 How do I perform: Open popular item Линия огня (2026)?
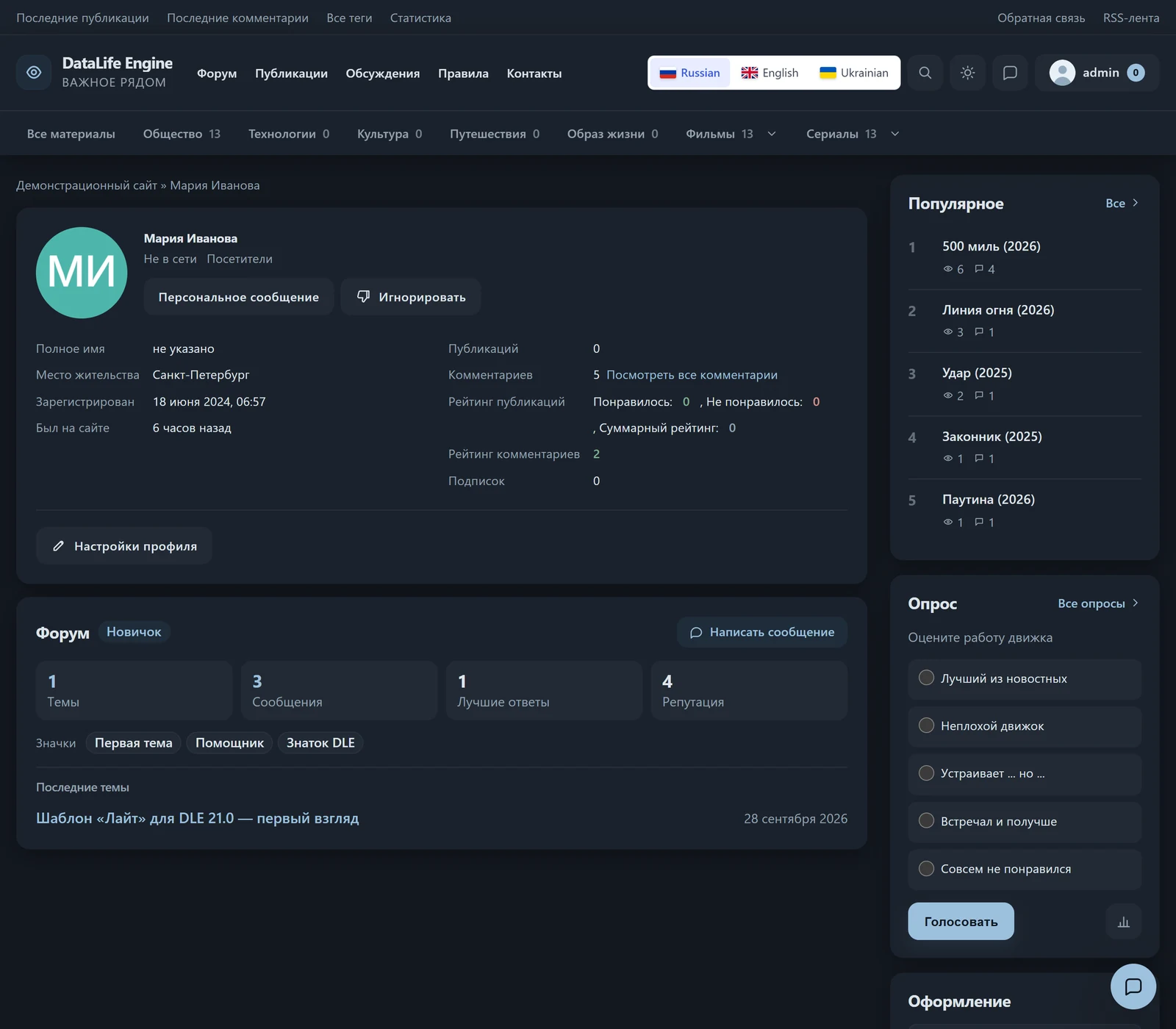tap(998, 310)
